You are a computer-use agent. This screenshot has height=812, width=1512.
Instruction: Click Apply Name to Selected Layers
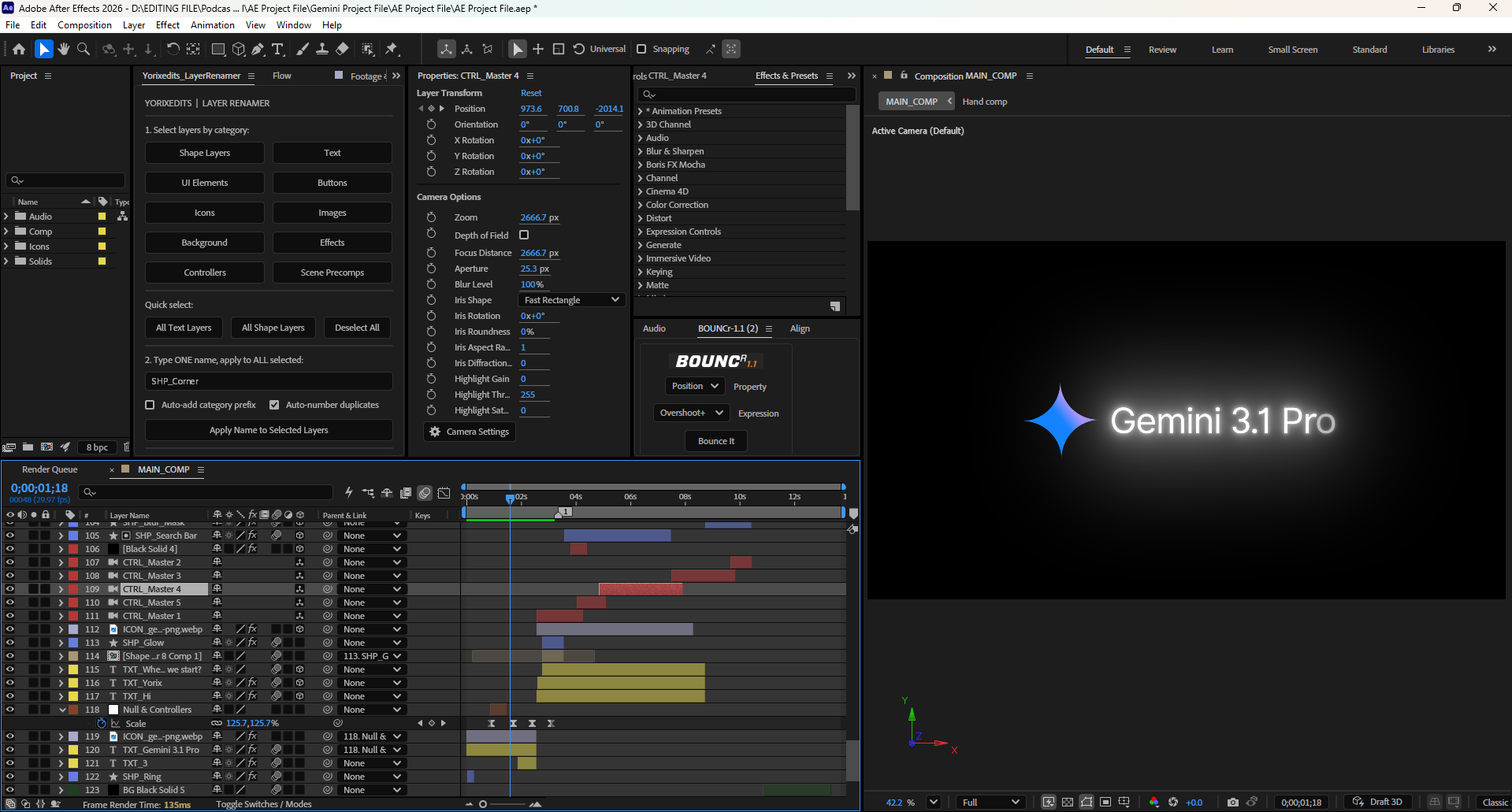click(269, 430)
